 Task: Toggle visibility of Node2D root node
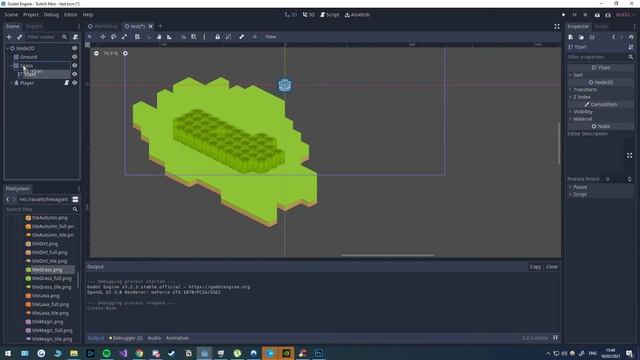point(74,48)
